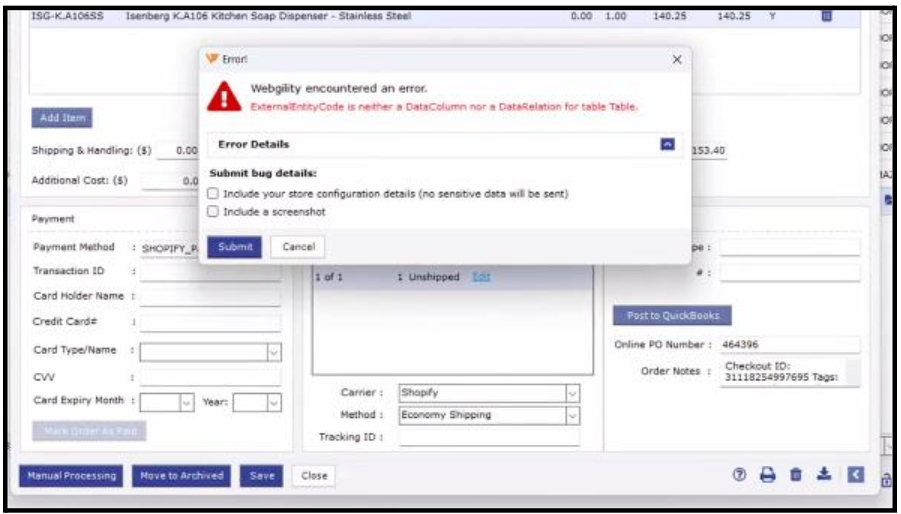Select the ISG-K.A106SS item code cell

click(68, 16)
